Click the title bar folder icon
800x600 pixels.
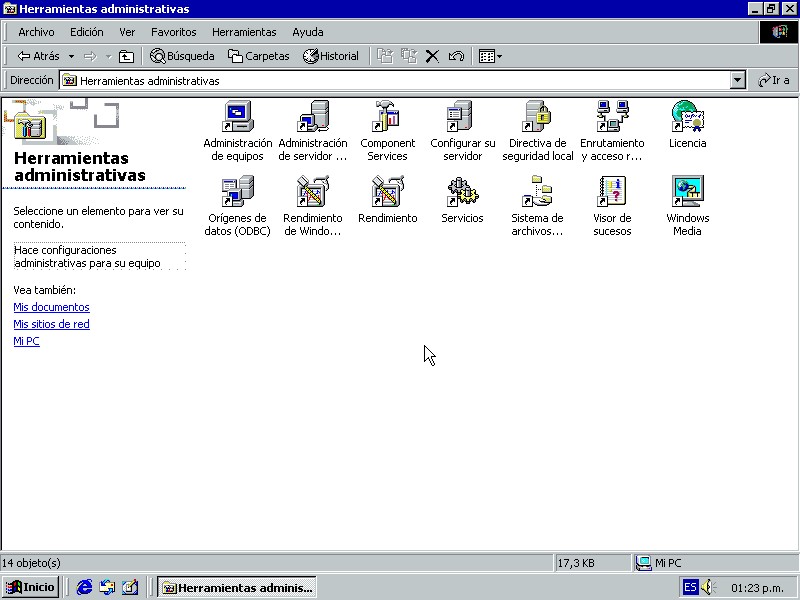pyautogui.click(x=10, y=9)
